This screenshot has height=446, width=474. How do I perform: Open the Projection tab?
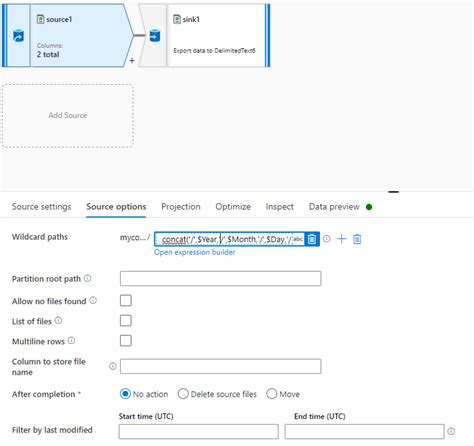click(x=181, y=207)
